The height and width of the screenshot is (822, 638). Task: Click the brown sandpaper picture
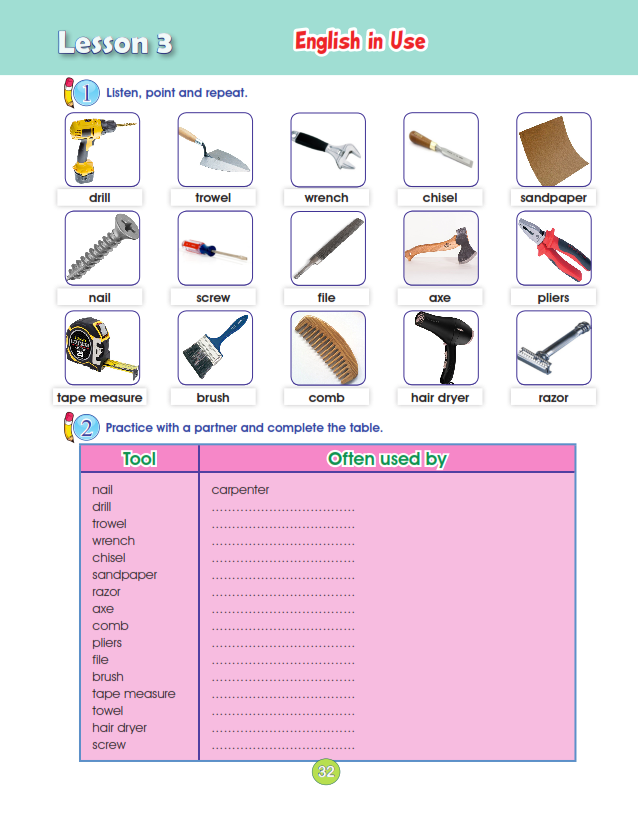click(x=553, y=149)
